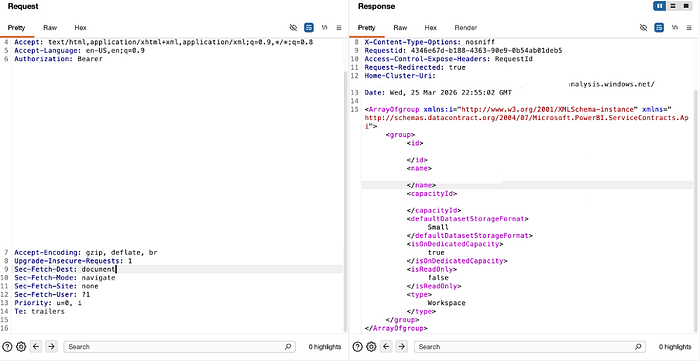
Task: Select stacked horizontal layout icon
Action: tap(673, 6)
